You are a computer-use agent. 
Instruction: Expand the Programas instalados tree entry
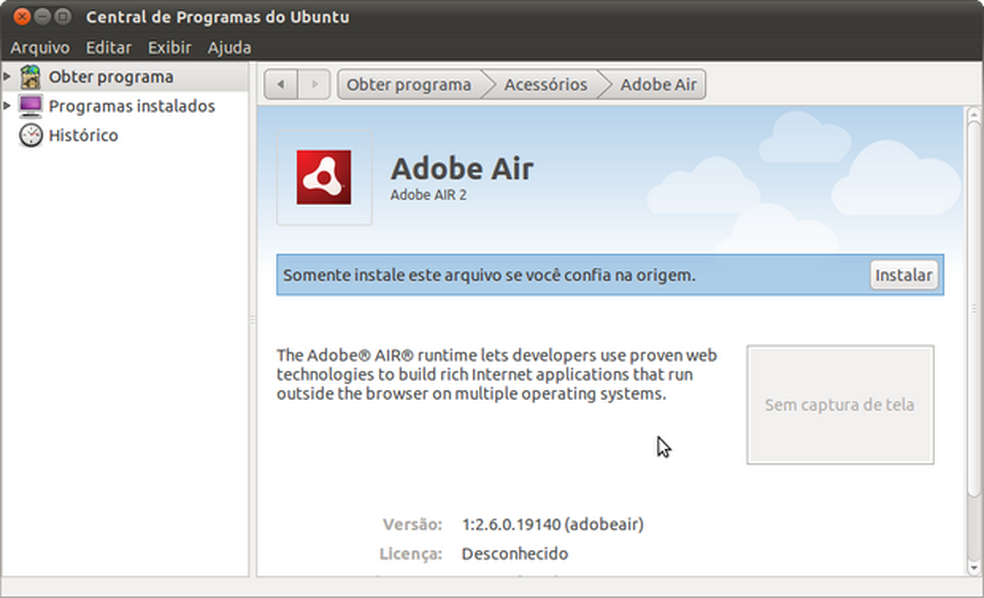click(9, 105)
